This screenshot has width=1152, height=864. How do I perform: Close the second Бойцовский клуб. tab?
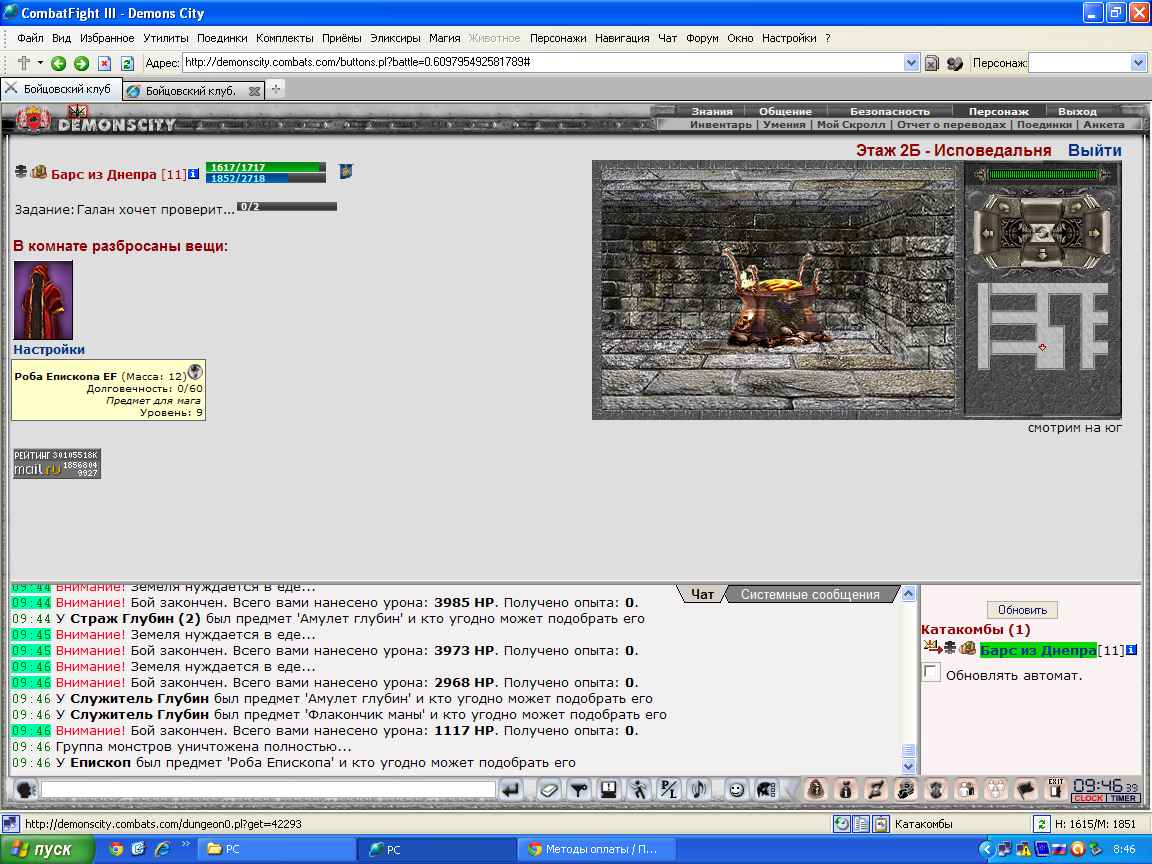pyautogui.click(x=254, y=91)
